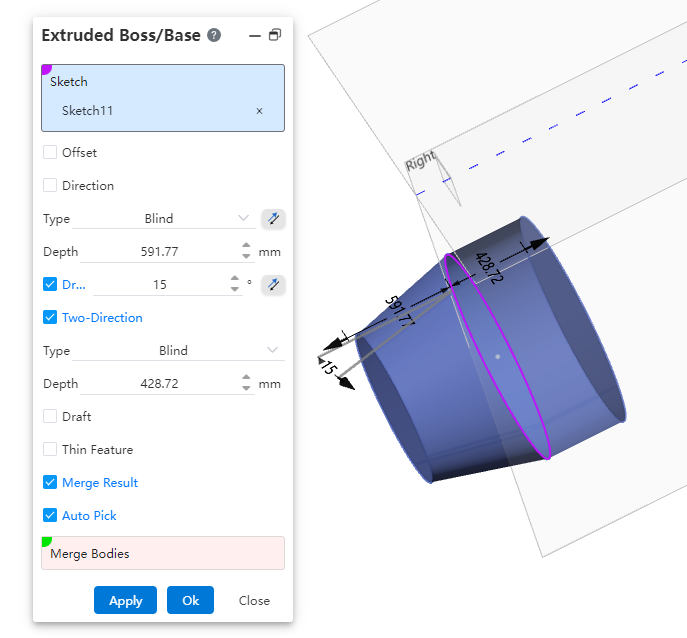Minimize the Extruded Boss/Base panel
The width and height of the screenshot is (687, 638).
pyautogui.click(x=255, y=35)
